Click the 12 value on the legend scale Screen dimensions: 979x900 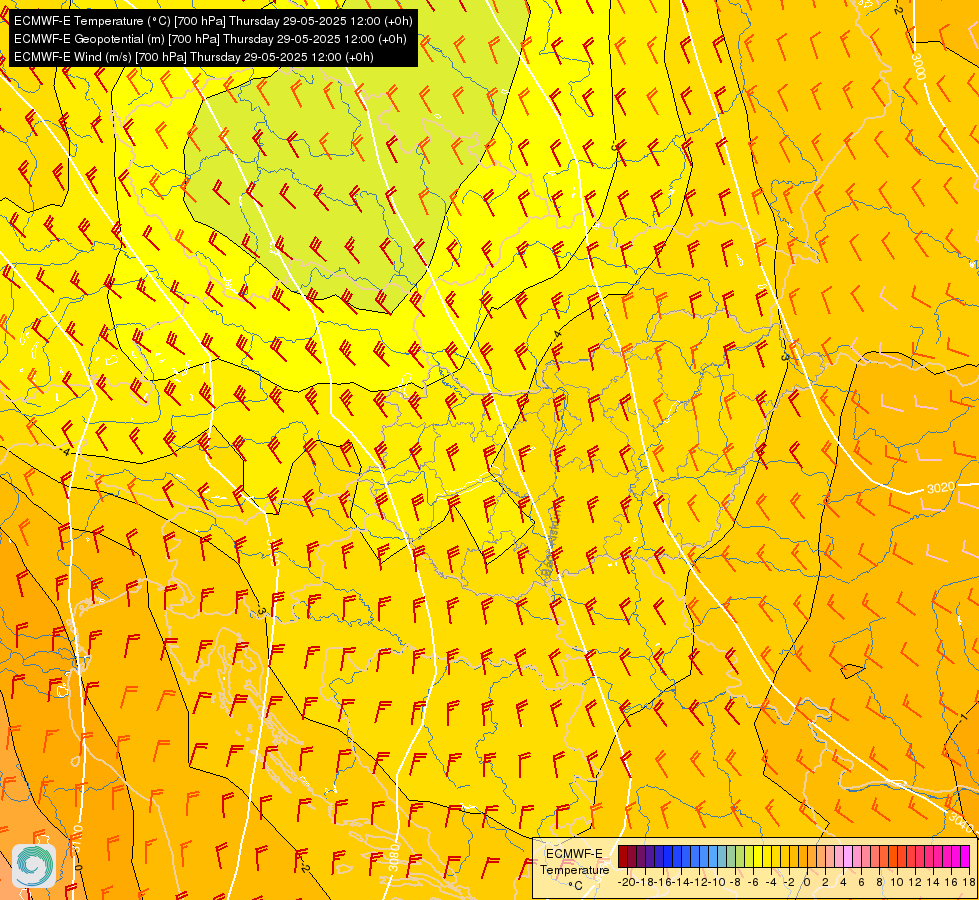[915, 882]
